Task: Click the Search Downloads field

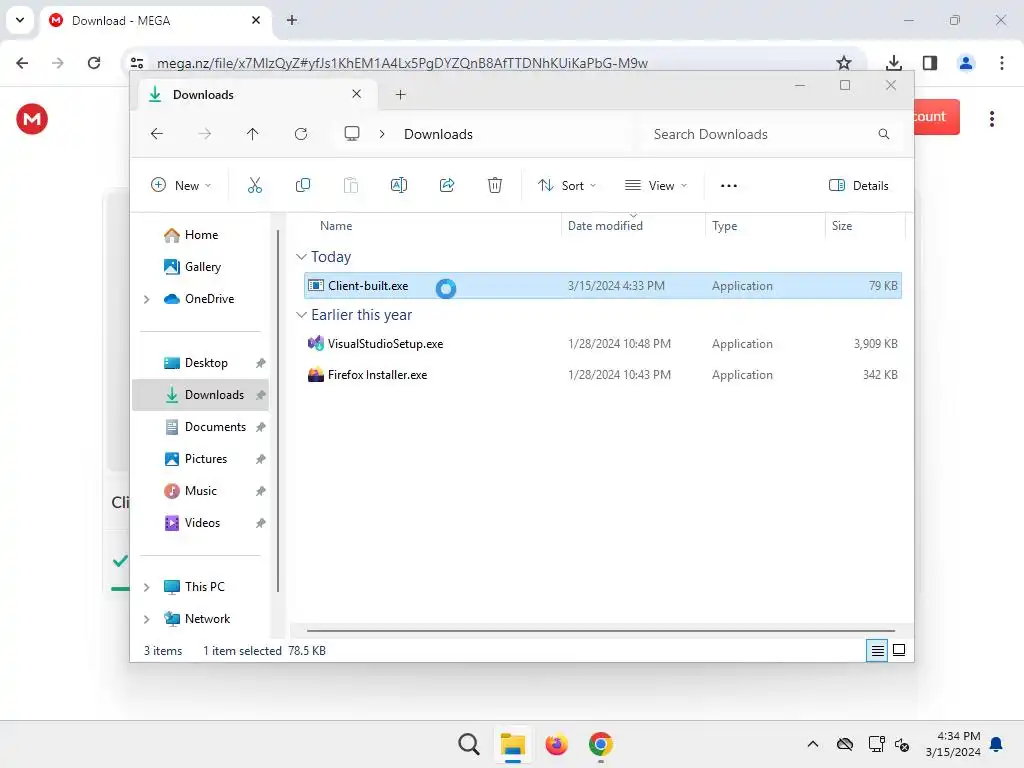Action: (x=771, y=134)
